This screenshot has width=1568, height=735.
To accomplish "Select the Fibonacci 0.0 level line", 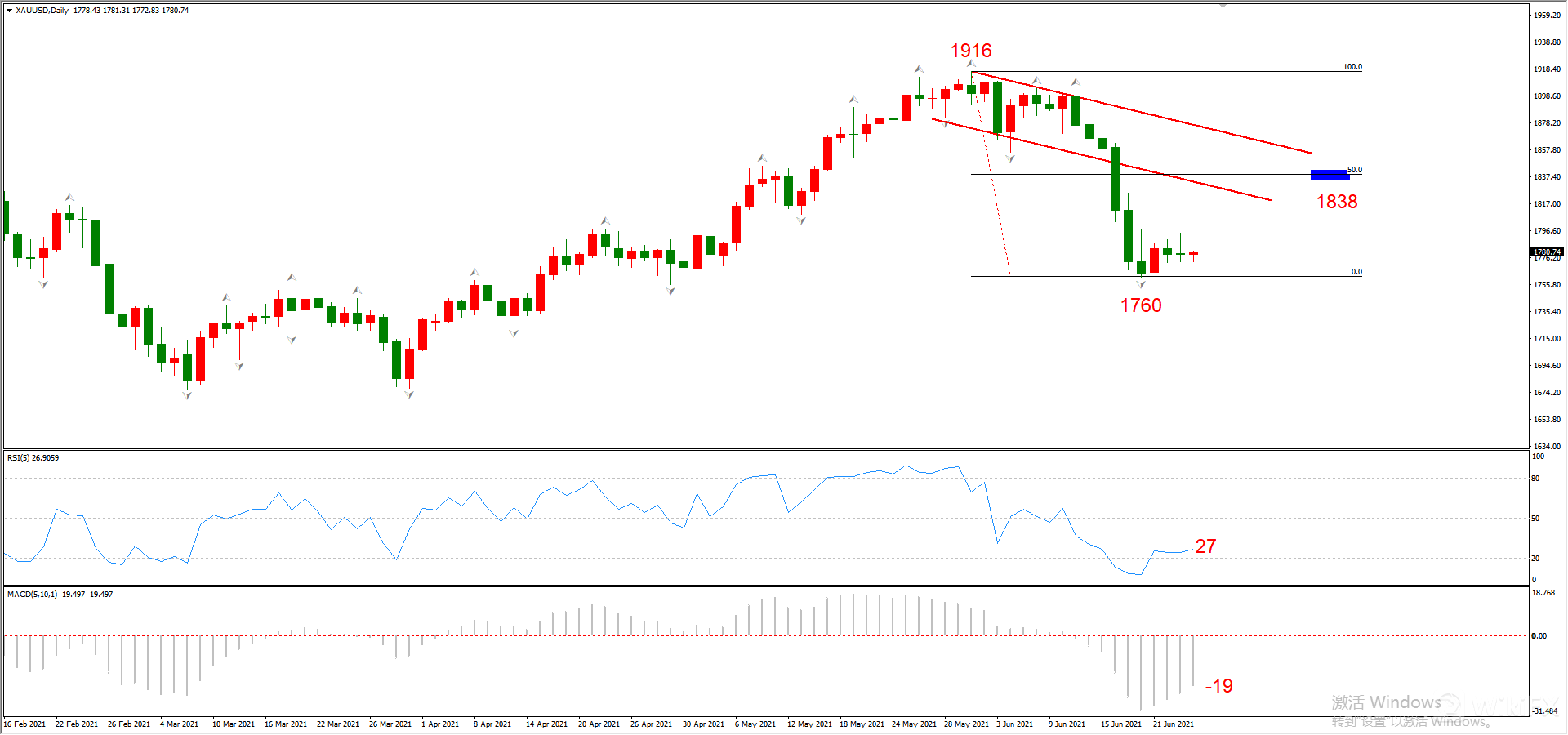I will 1166,276.
